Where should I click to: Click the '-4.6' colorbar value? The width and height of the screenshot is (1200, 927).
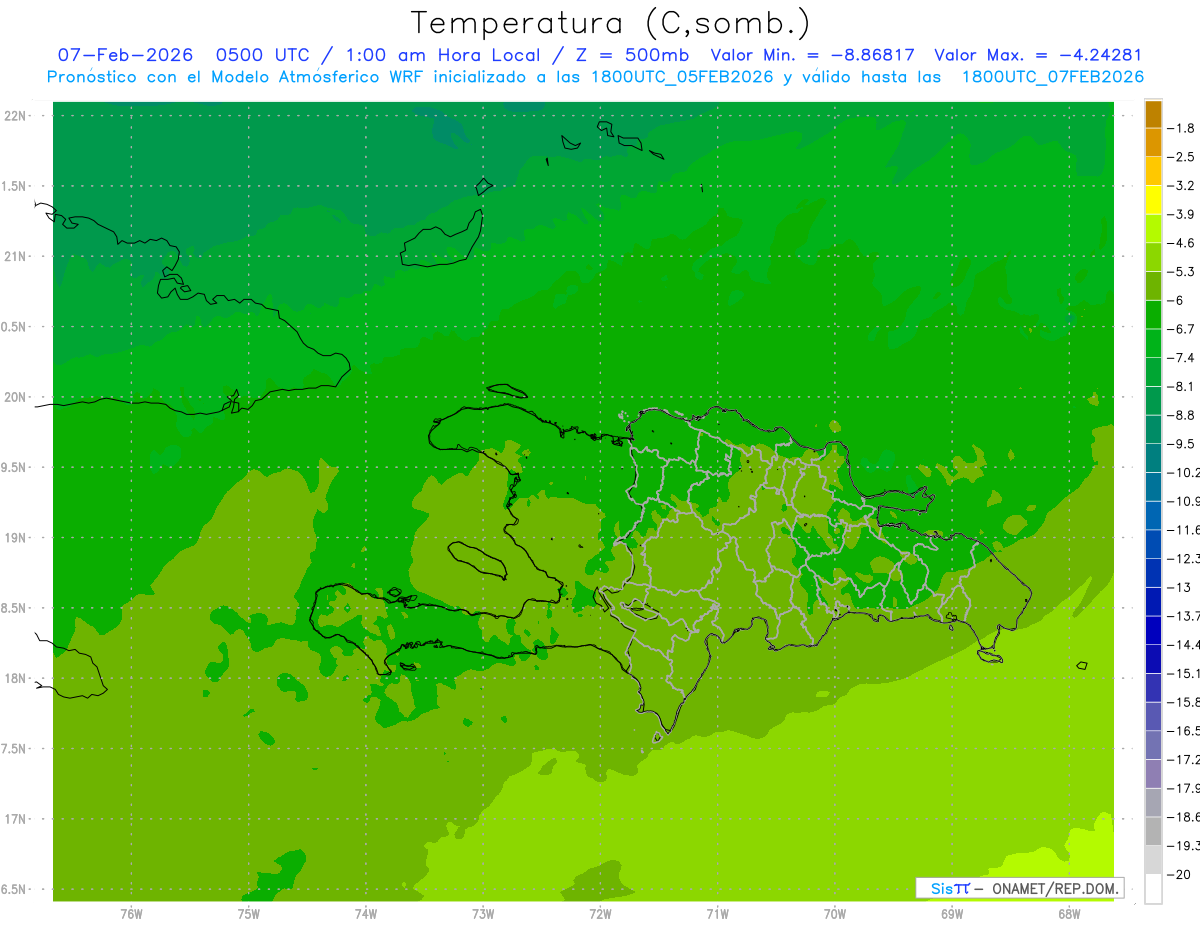click(x=1183, y=243)
